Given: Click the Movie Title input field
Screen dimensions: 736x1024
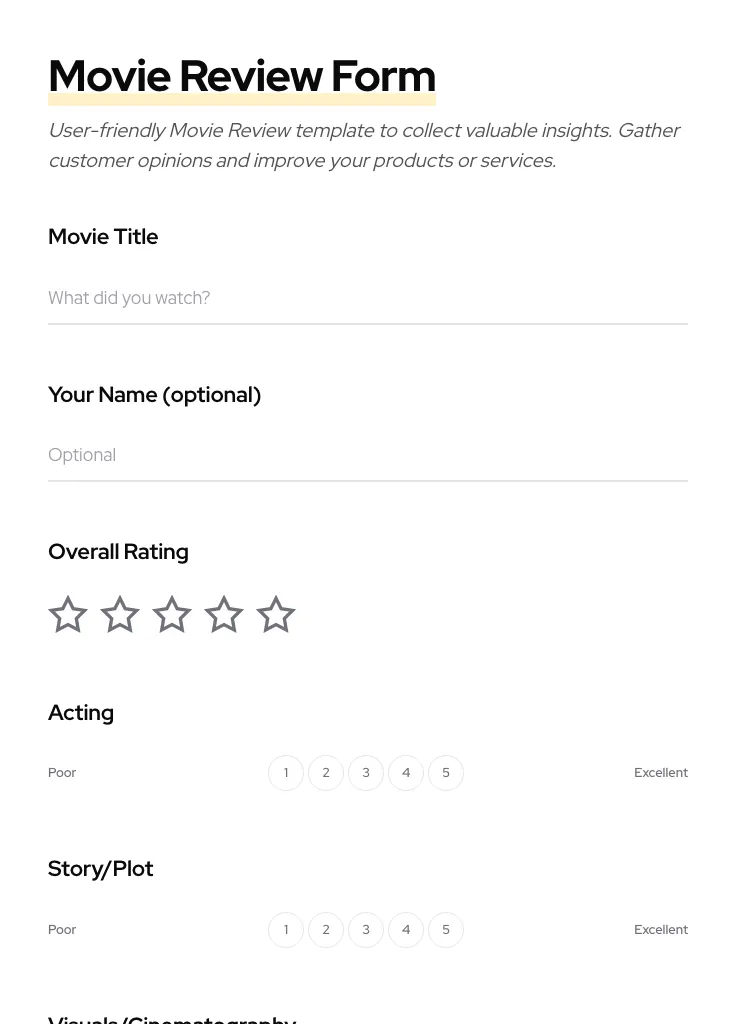Looking at the screenshot, I should pos(368,298).
